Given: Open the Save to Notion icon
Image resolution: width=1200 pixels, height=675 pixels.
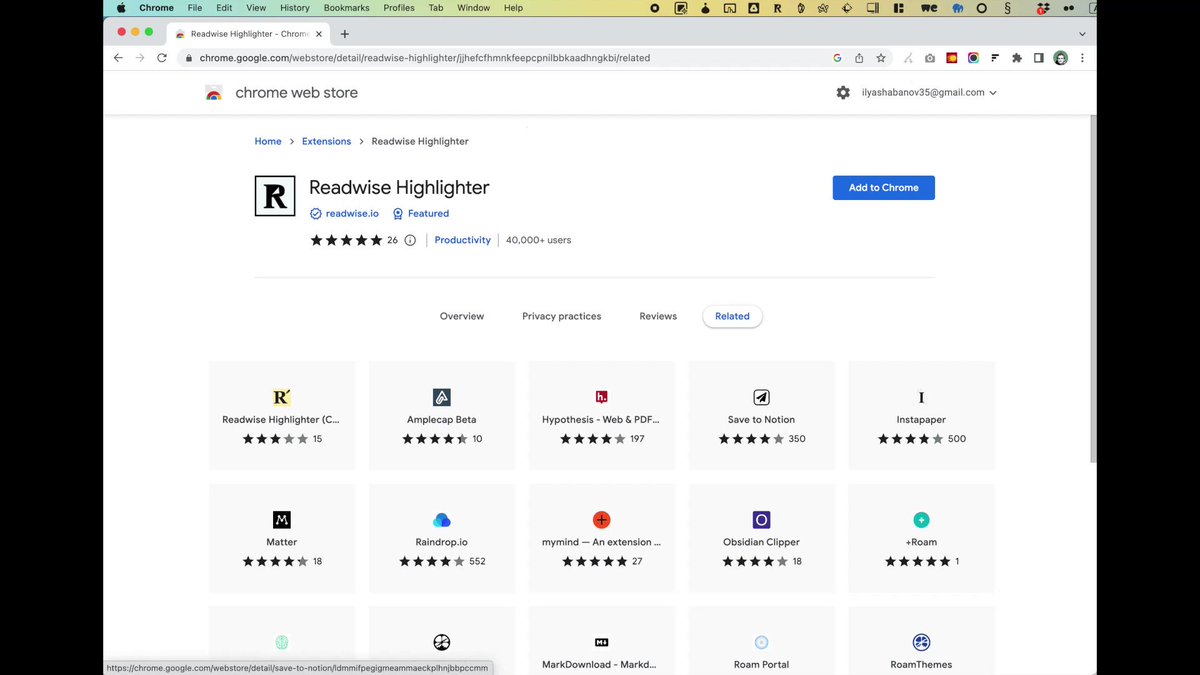Looking at the screenshot, I should tap(762, 397).
